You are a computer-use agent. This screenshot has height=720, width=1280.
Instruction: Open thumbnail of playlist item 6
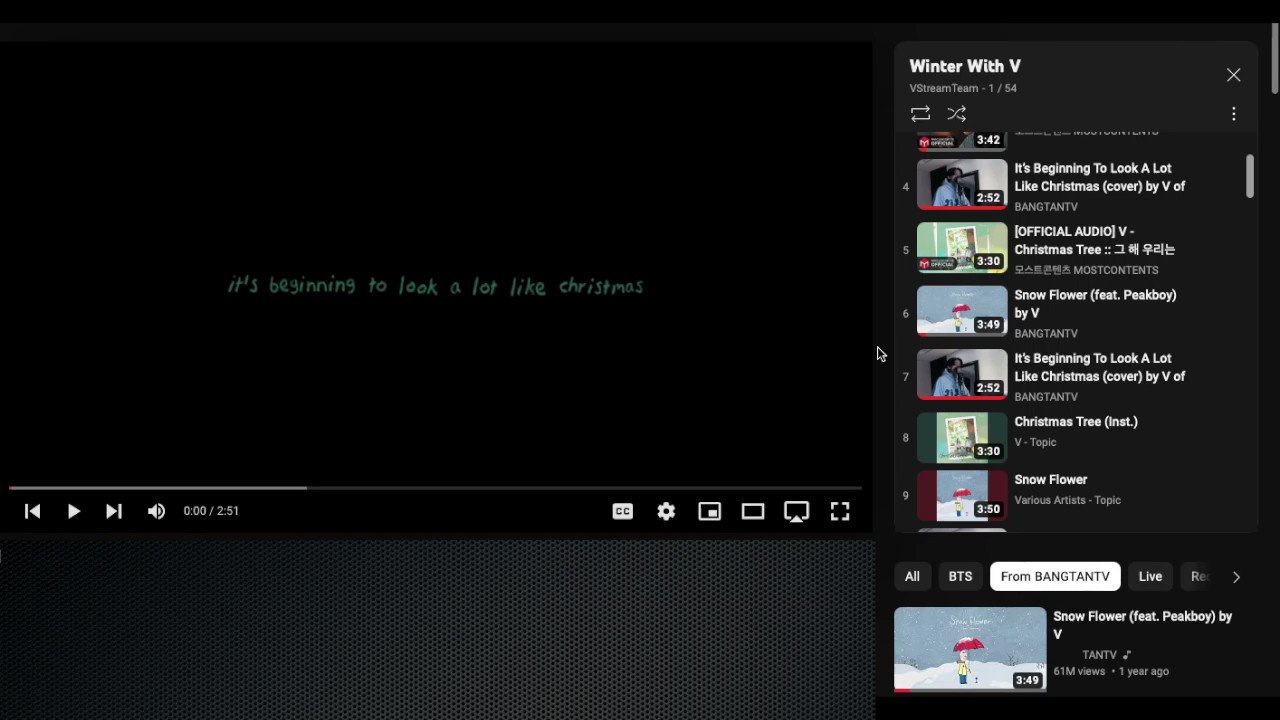(962, 311)
